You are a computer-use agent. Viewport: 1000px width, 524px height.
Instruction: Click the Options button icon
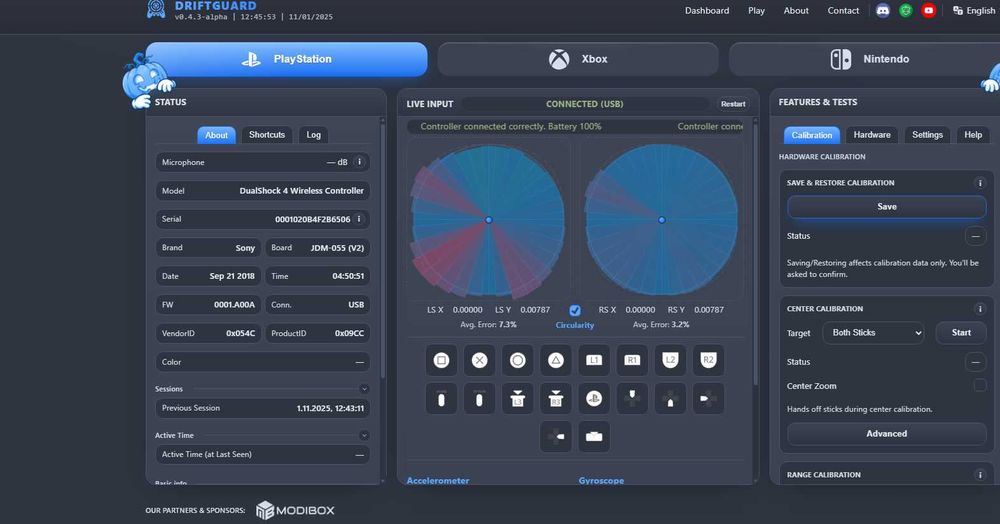click(480, 399)
